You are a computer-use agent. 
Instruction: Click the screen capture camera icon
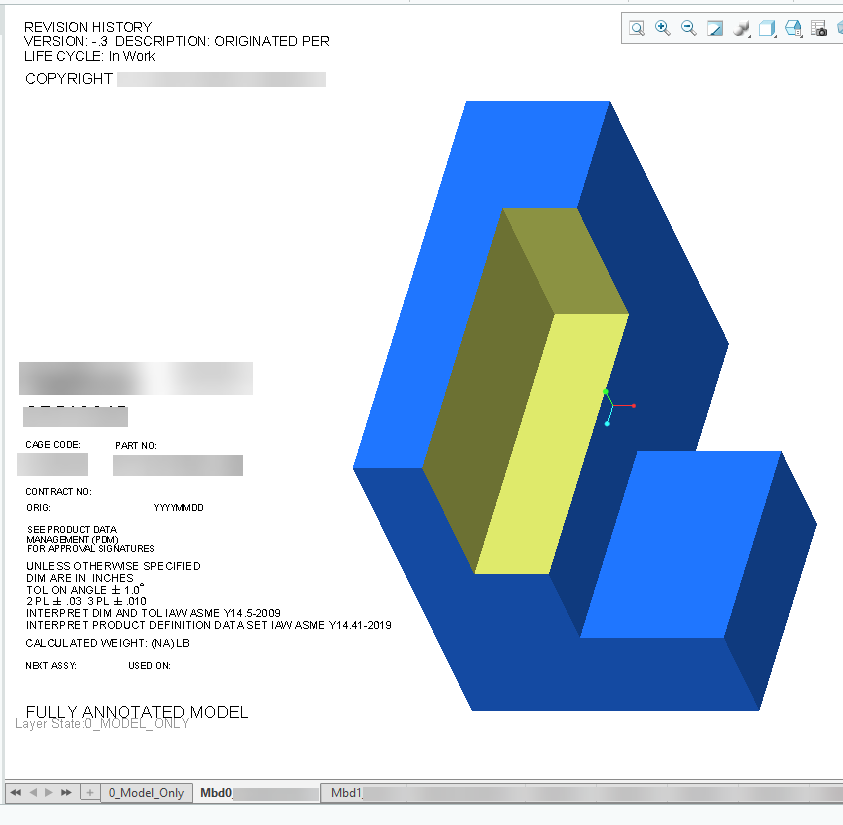820,28
